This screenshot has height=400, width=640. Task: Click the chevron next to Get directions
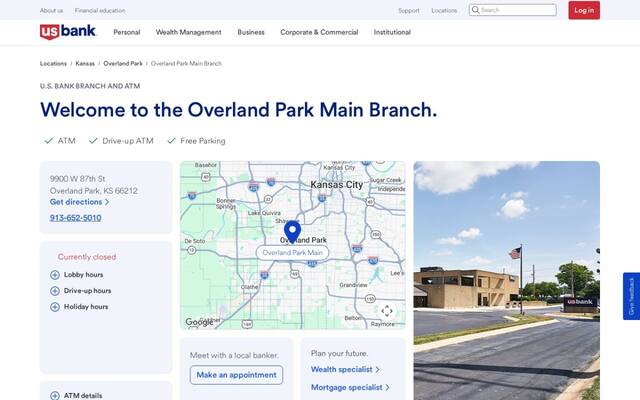[107, 202]
